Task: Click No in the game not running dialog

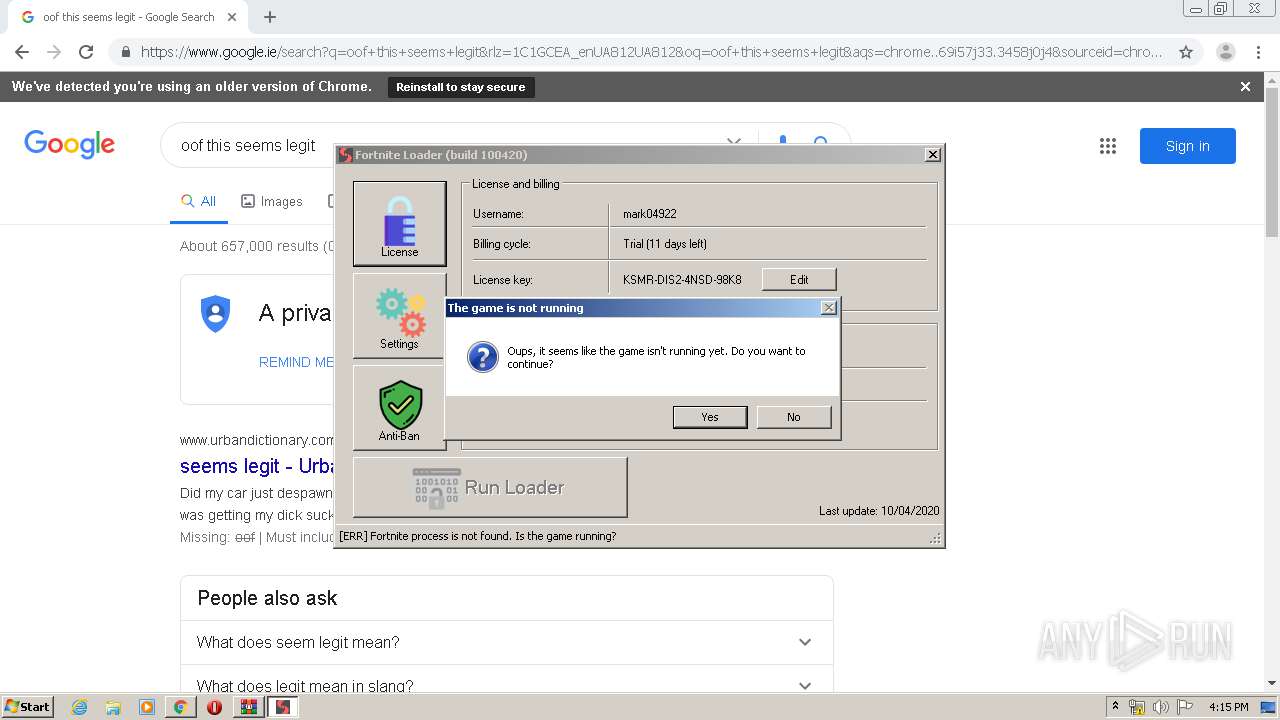Action: pos(794,417)
